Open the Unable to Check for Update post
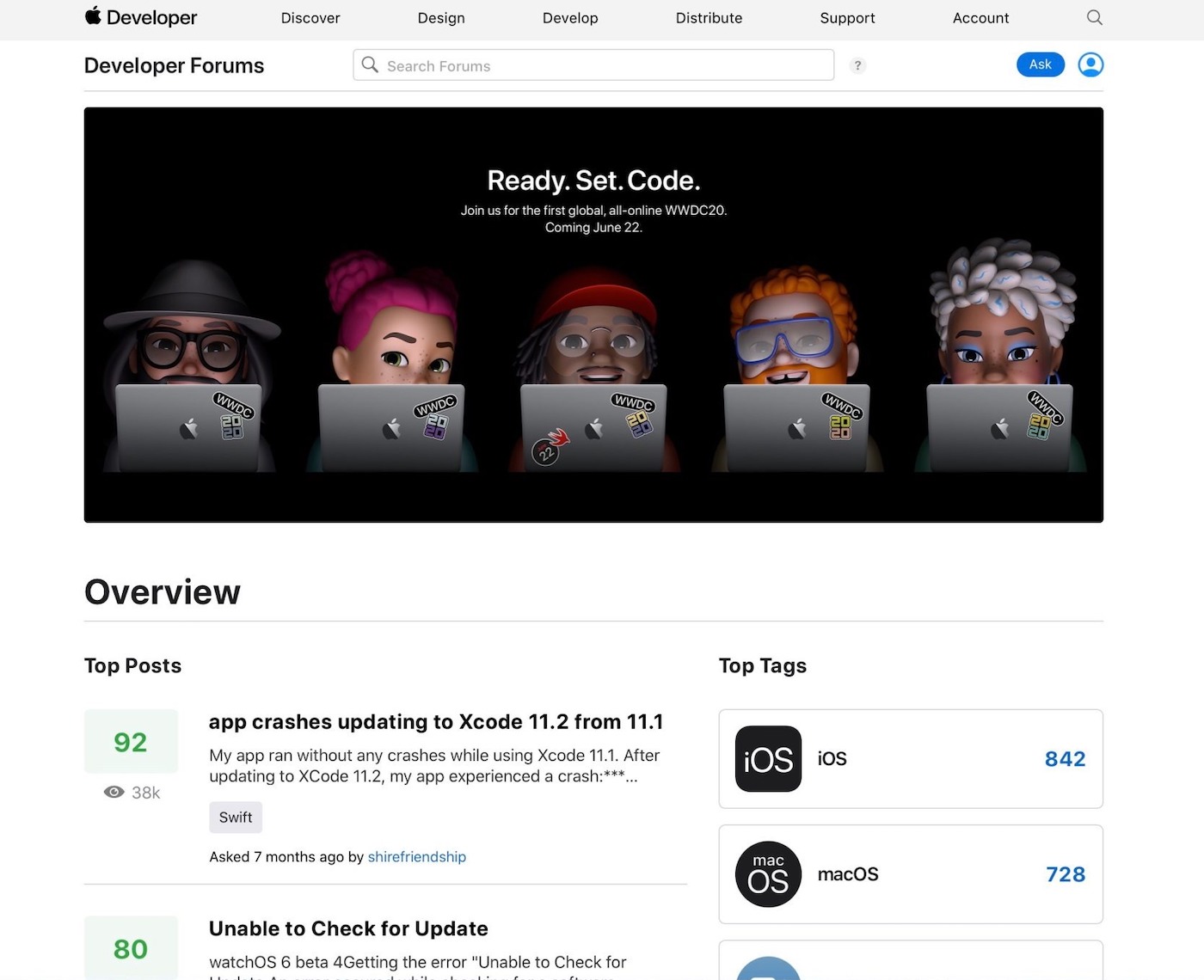Screen dimensions: 1204x980 click(348, 928)
